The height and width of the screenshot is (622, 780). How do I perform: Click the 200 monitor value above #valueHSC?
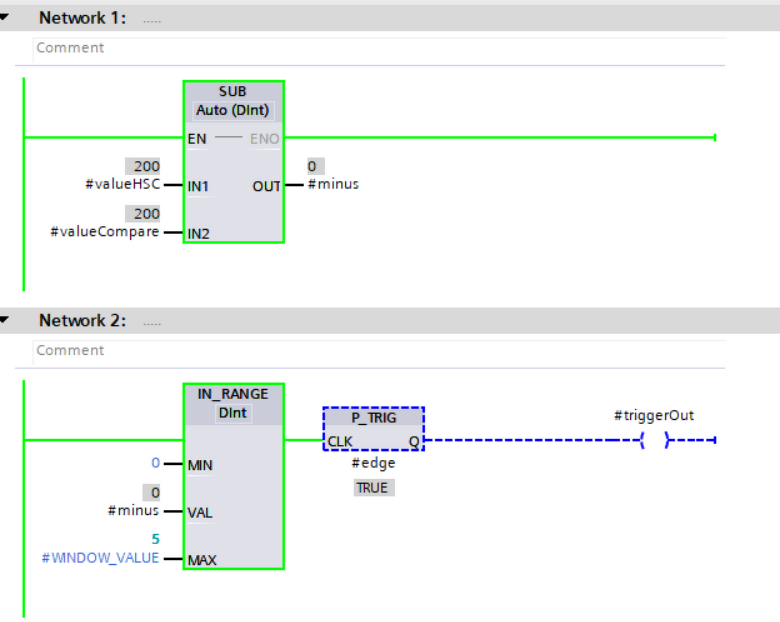pos(143,166)
